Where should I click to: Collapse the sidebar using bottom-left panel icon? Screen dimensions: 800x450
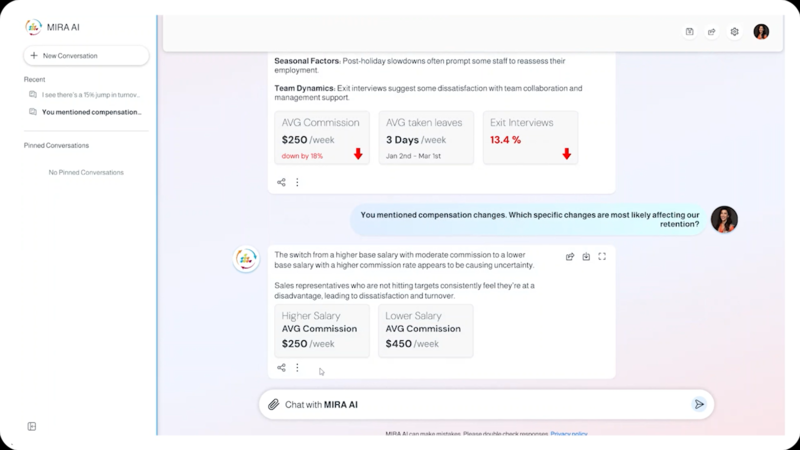(x=32, y=426)
